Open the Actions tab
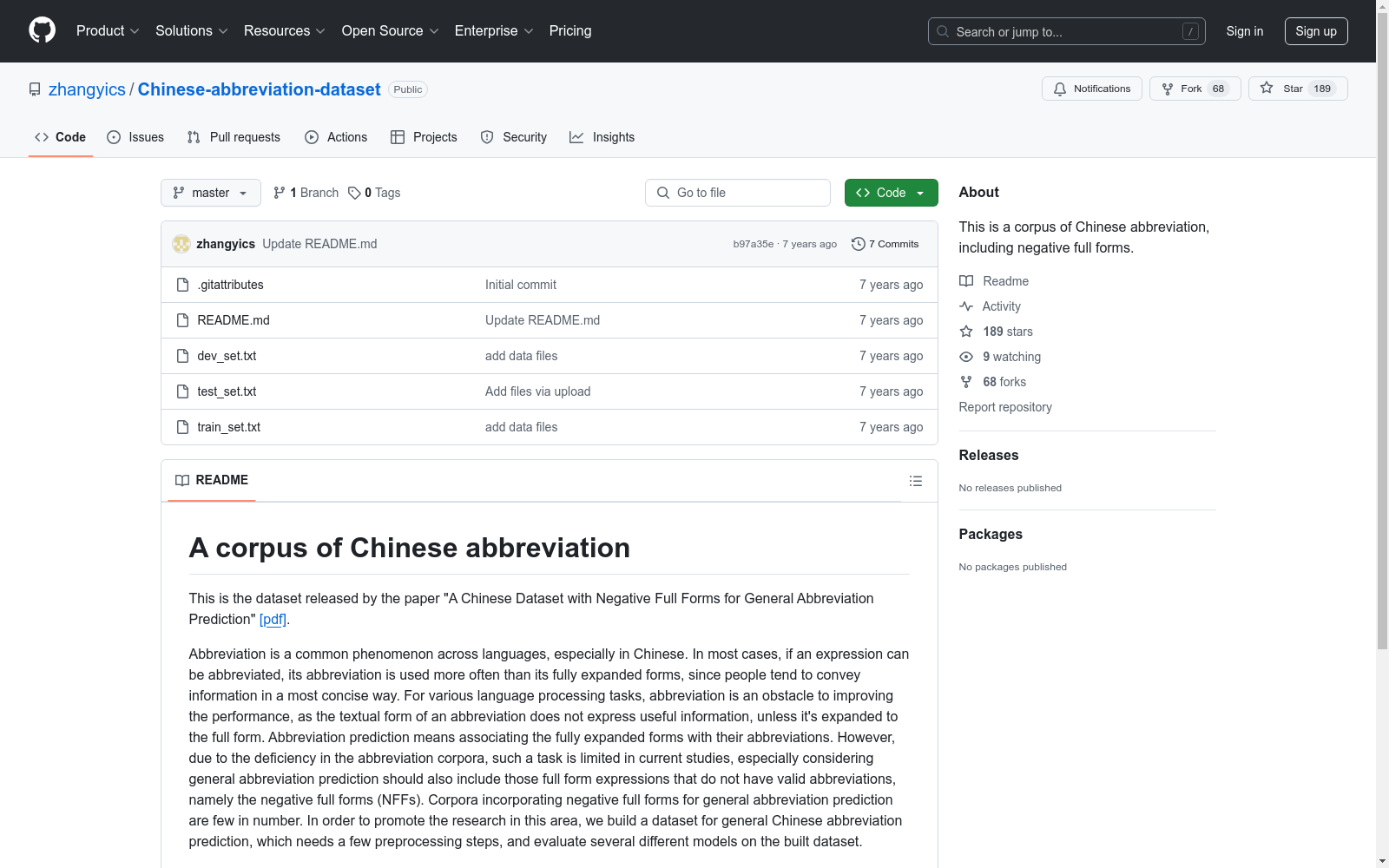The width and height of the screenshot is (1389, 868). pos(336,137)
